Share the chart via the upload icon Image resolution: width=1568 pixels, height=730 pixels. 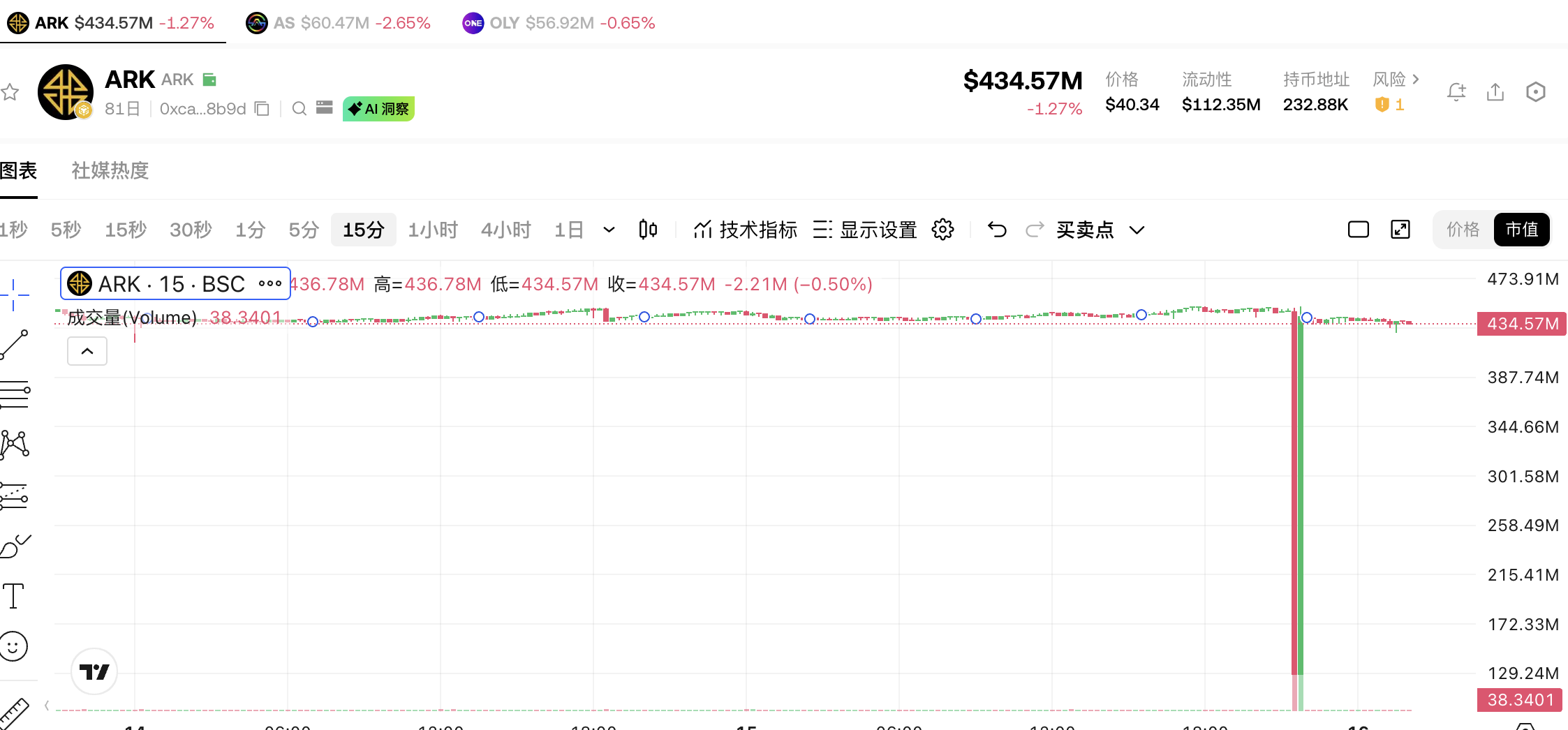coord(1495,91)
